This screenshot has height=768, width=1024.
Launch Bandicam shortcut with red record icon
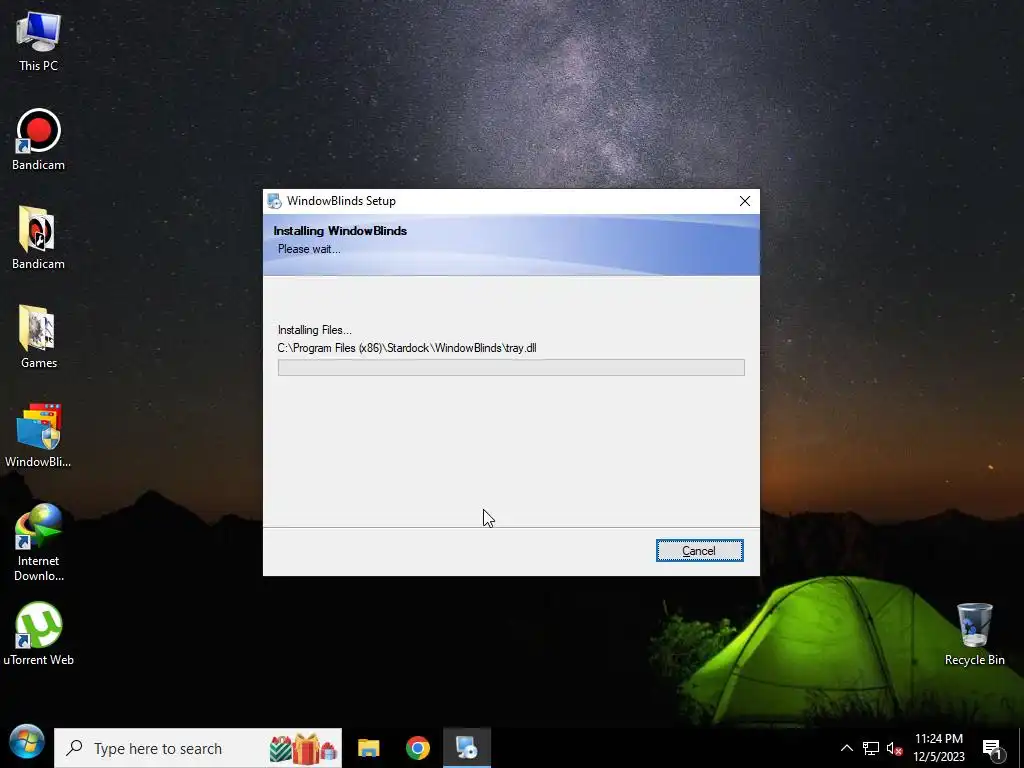tap(38, 140)
